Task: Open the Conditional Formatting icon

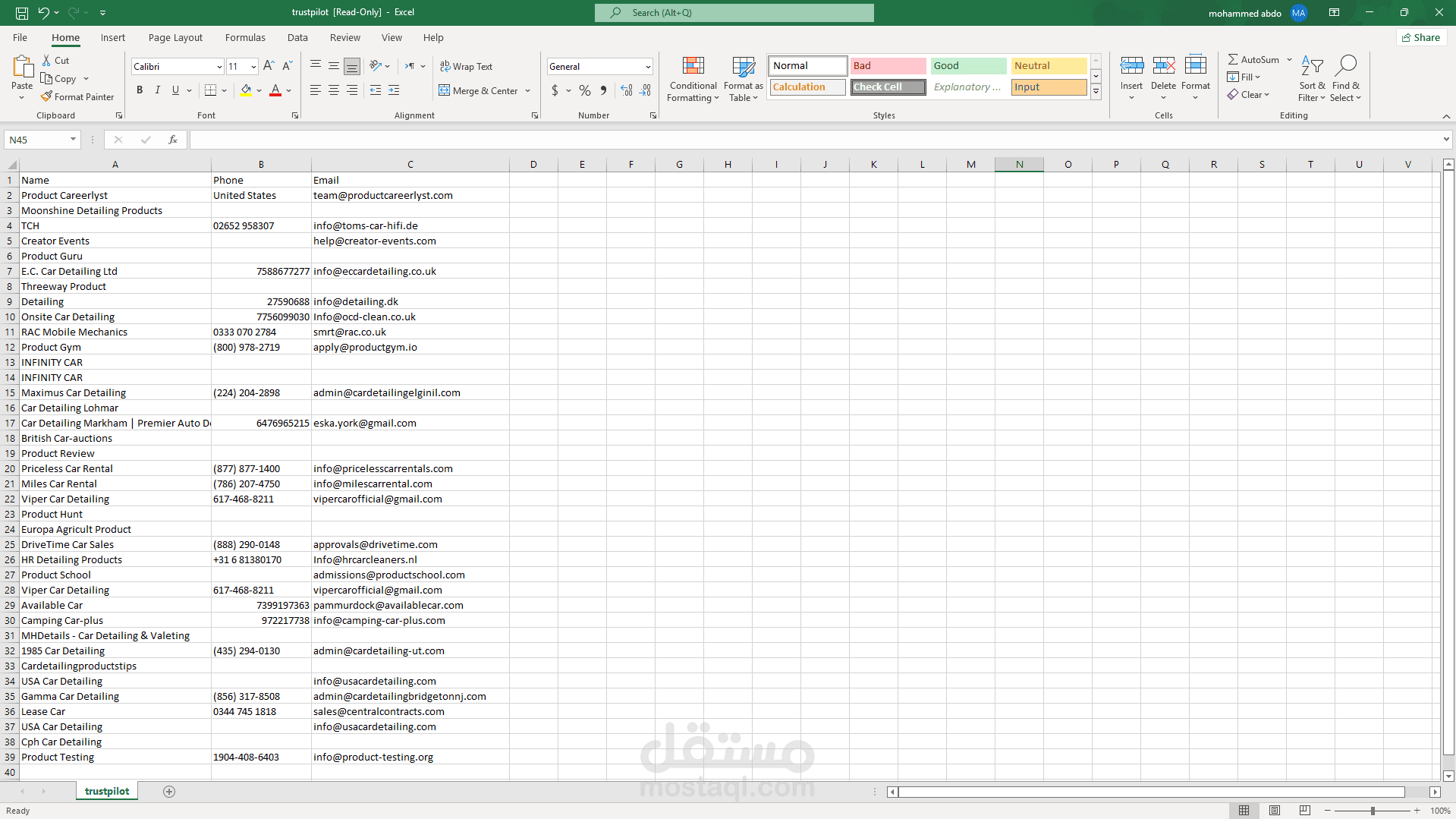Action: point(693,67)
